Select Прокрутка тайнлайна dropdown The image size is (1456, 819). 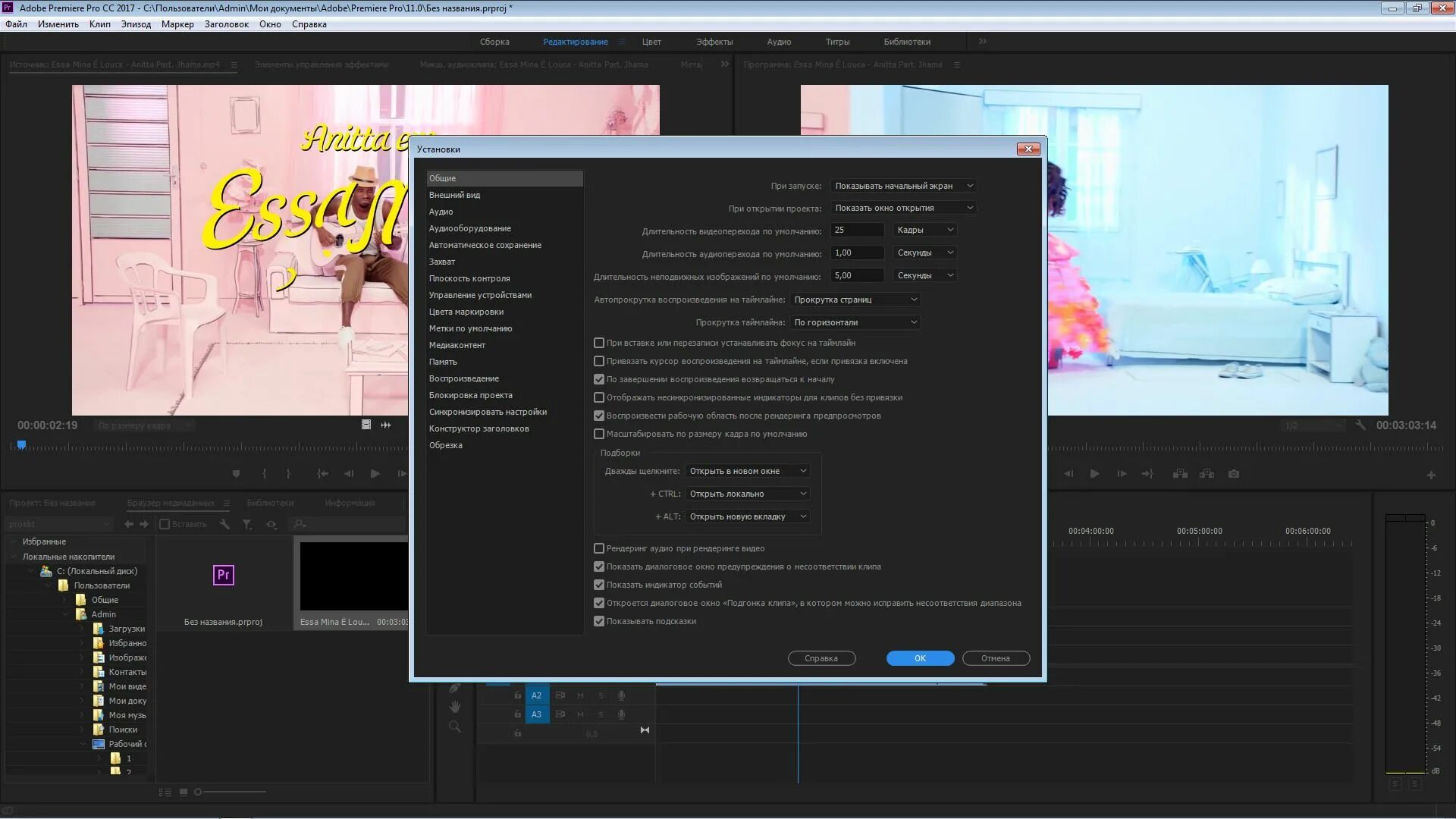[853, 321]
